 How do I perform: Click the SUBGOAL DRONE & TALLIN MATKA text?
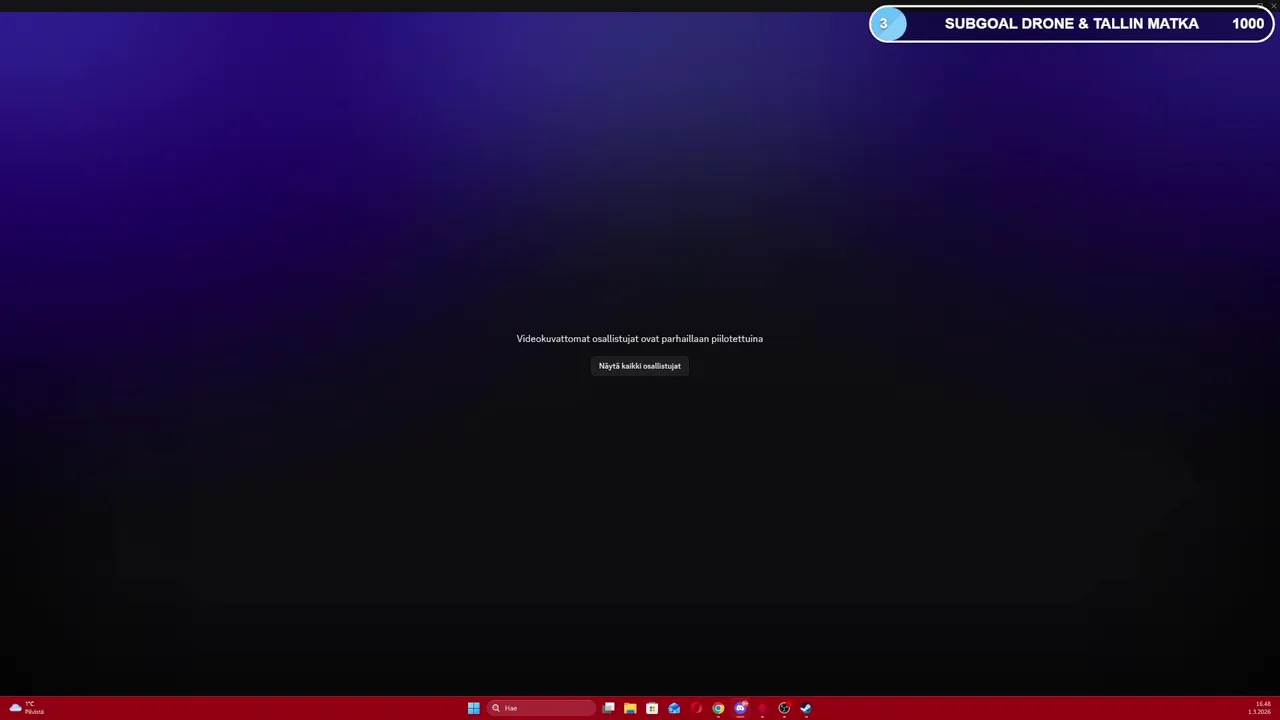click(1071, 24)
